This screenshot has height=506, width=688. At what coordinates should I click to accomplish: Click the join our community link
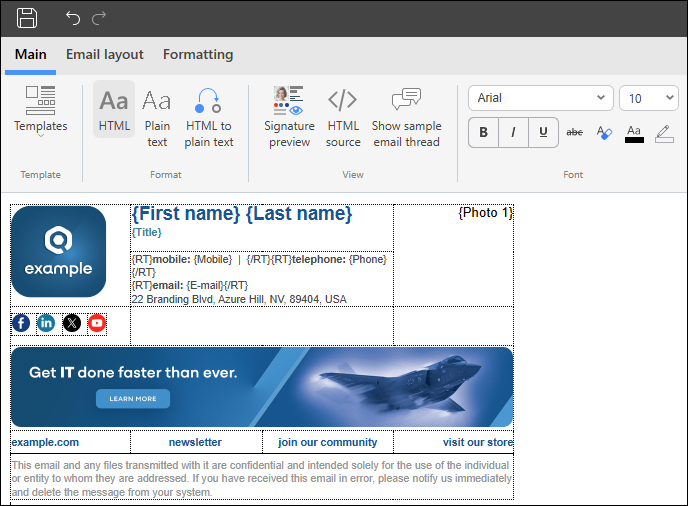coord(327,442)
